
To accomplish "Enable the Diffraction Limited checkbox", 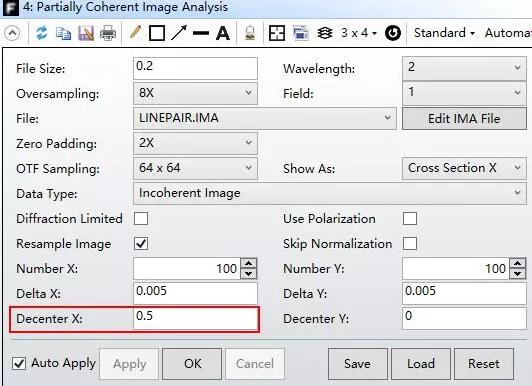I will pyautogui.click(x=141, y=219).
